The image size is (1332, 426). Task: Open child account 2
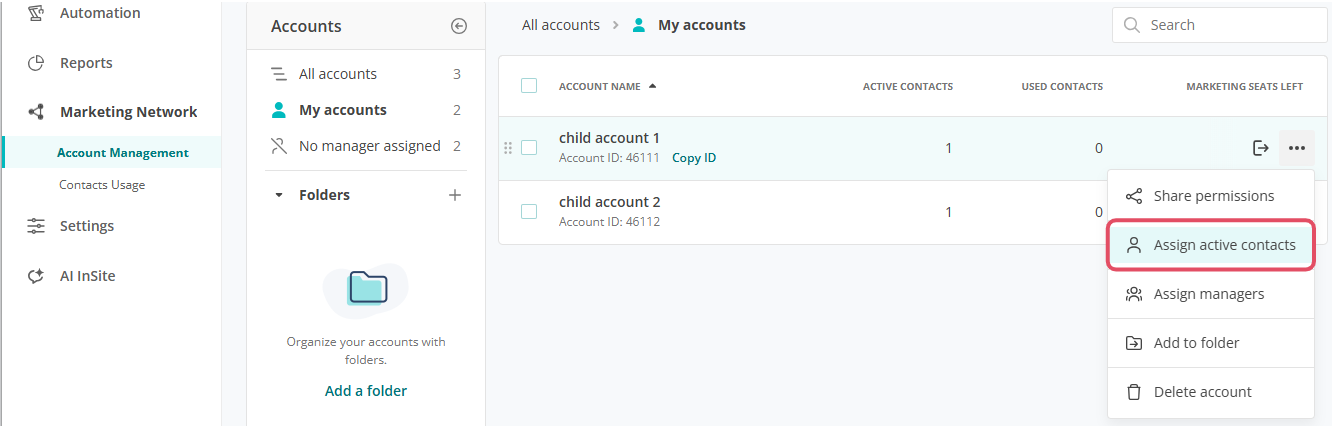click(x=609, y=202)
